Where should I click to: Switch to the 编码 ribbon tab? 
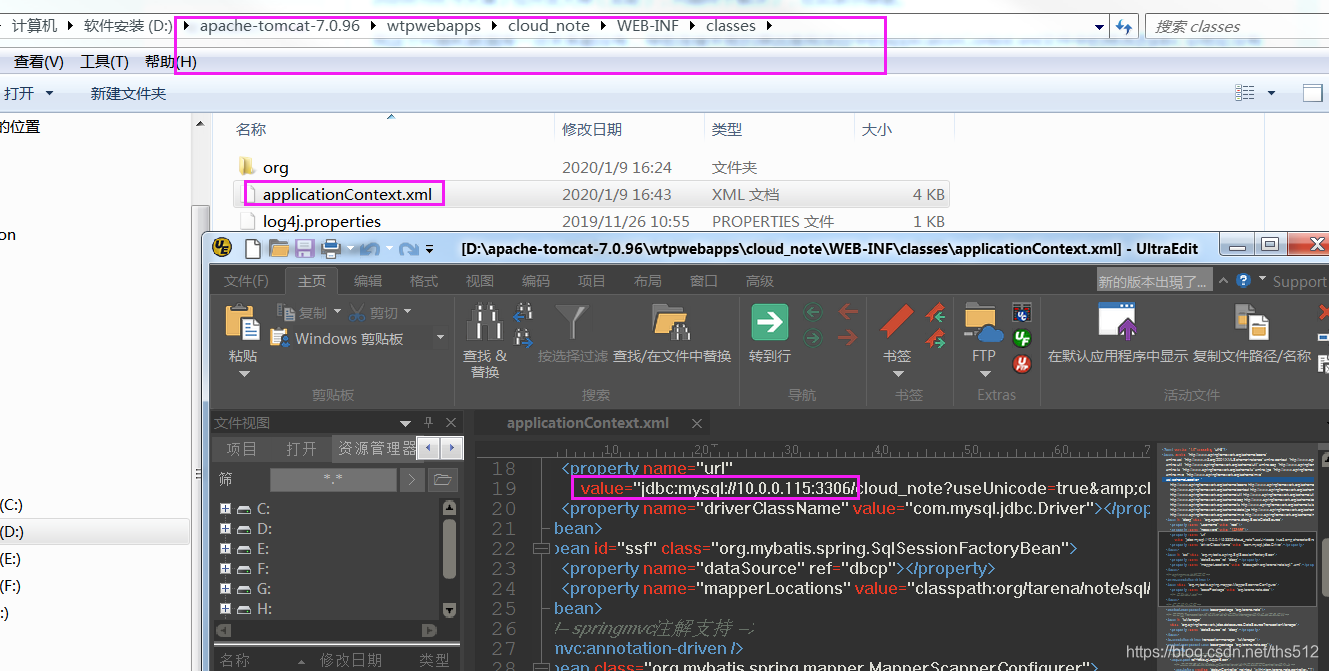point(536,281)
